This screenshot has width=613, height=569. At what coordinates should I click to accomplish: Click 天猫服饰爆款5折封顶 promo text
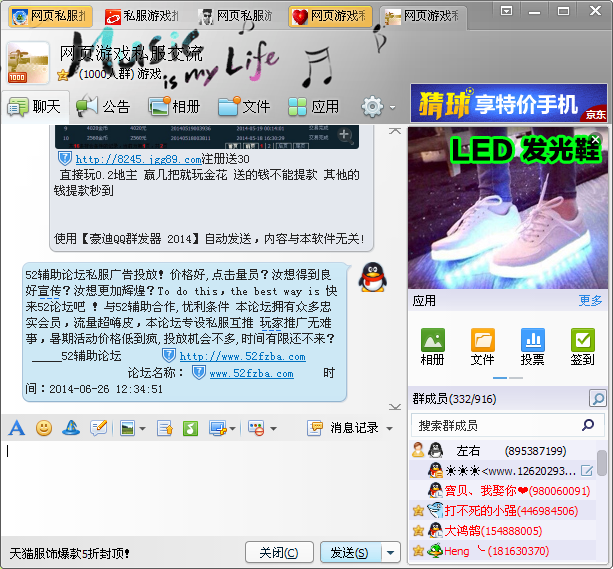point(69,553)
